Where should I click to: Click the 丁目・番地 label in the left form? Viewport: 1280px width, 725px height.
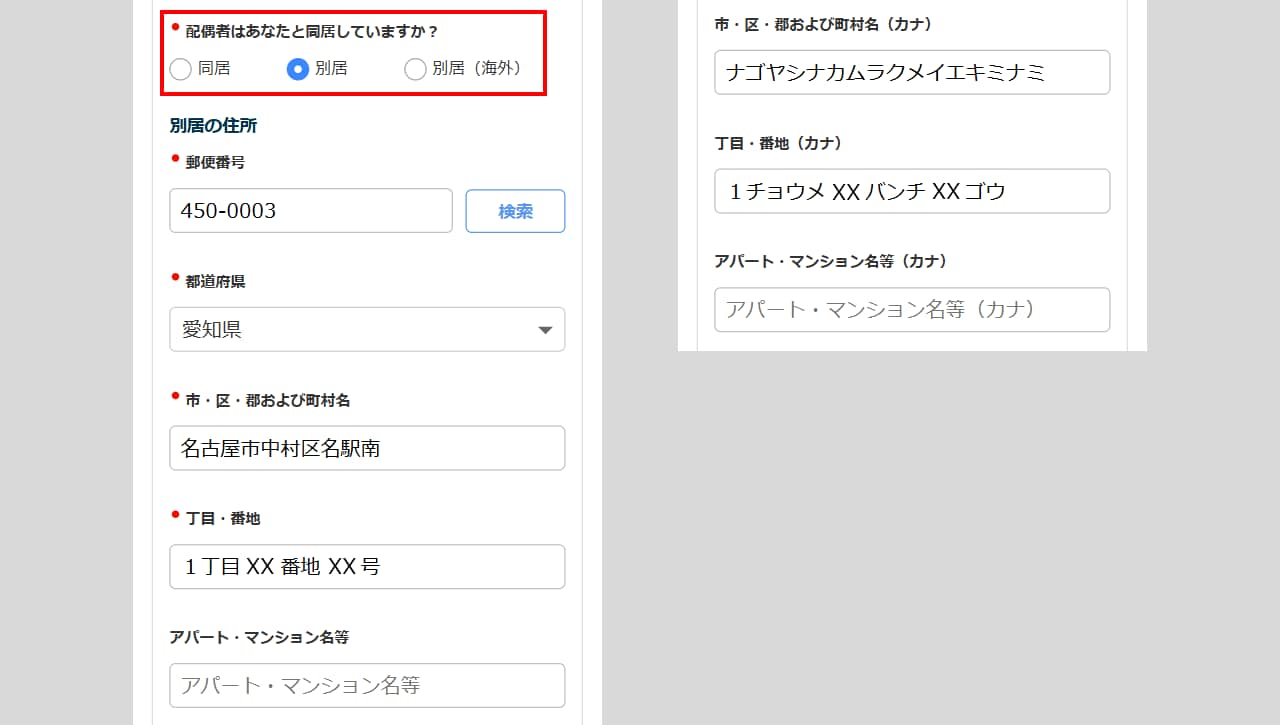pyautogui.click(x=223, y=518)
